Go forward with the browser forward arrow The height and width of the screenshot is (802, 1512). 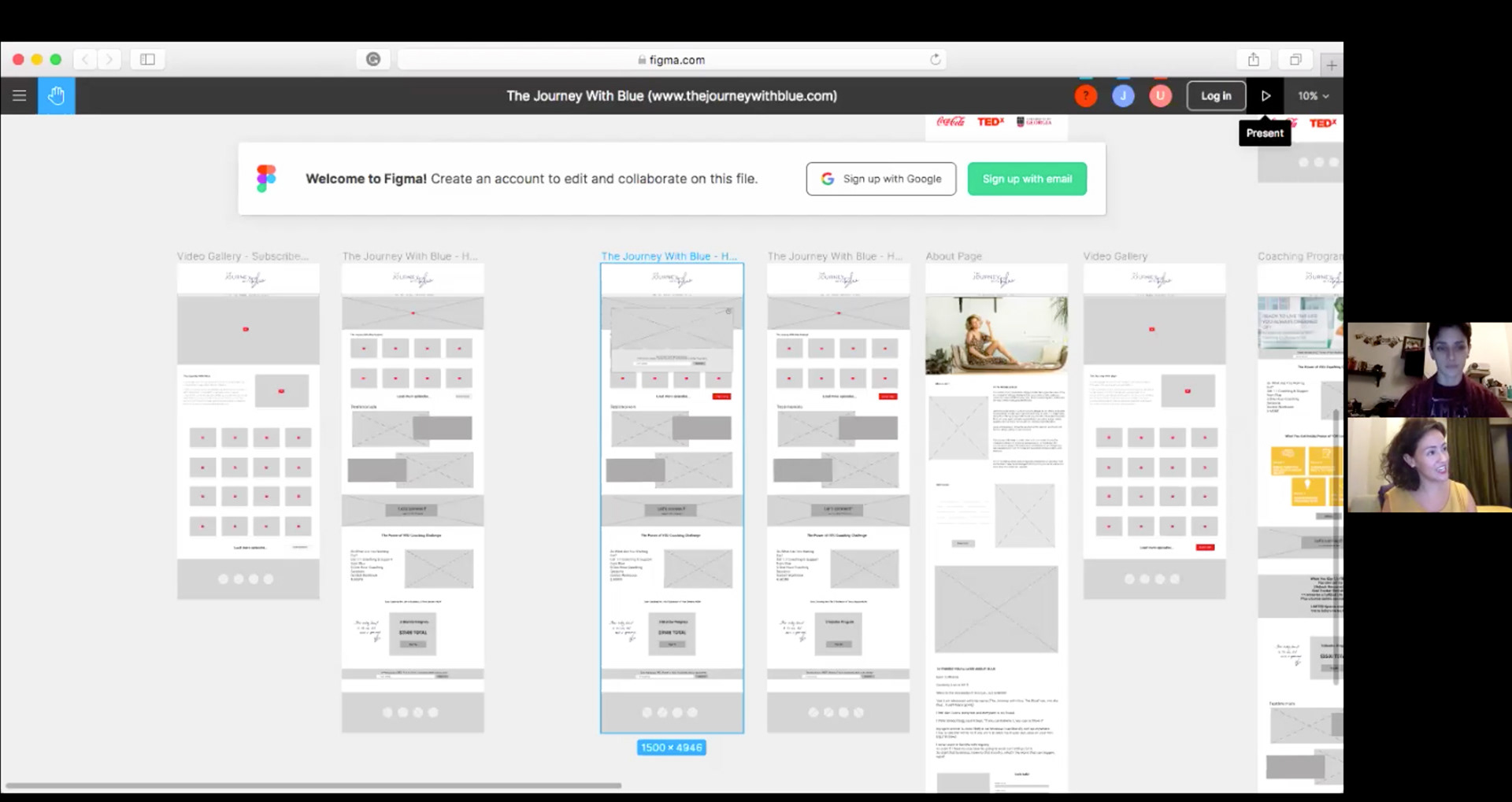109,59
